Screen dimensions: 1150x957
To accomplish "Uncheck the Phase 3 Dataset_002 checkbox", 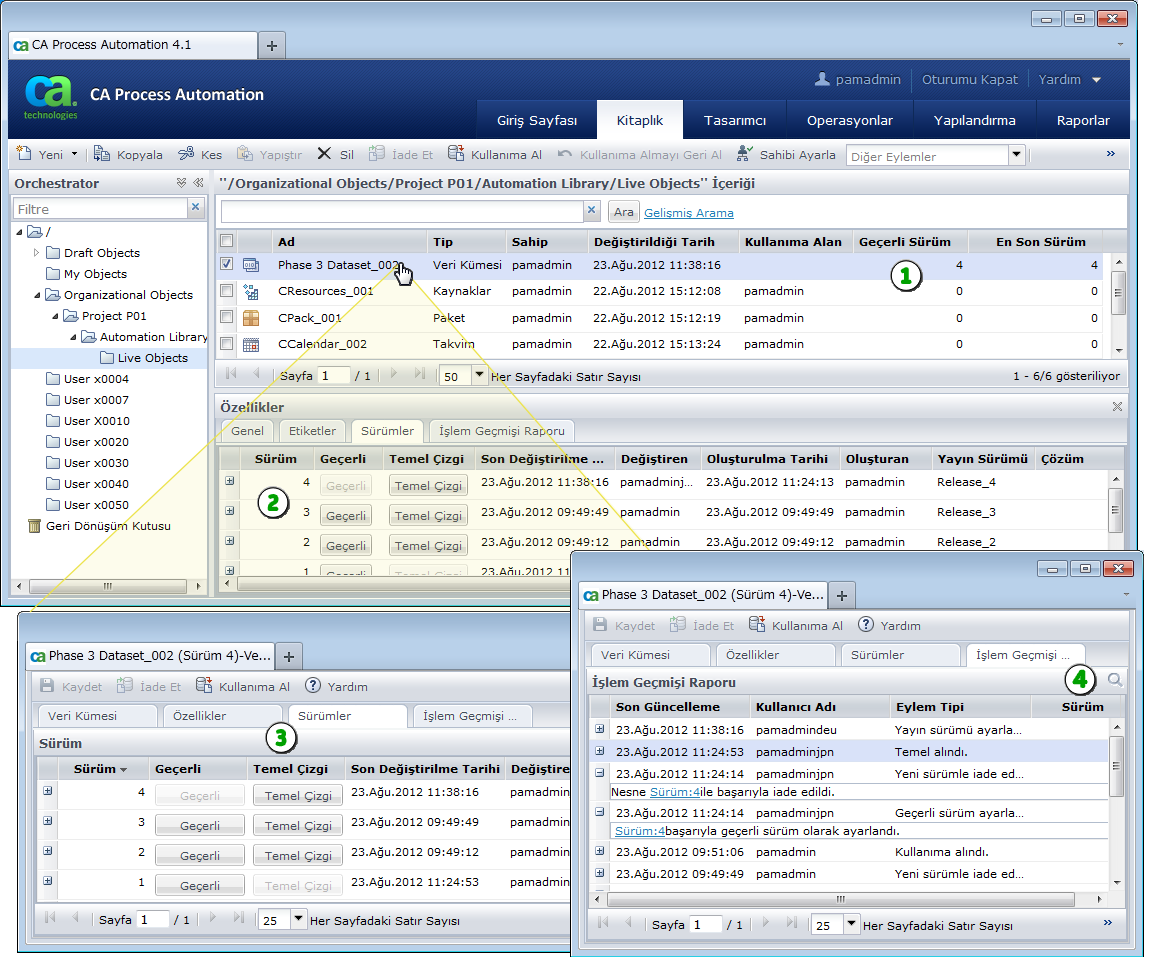I will click(227, 265).
